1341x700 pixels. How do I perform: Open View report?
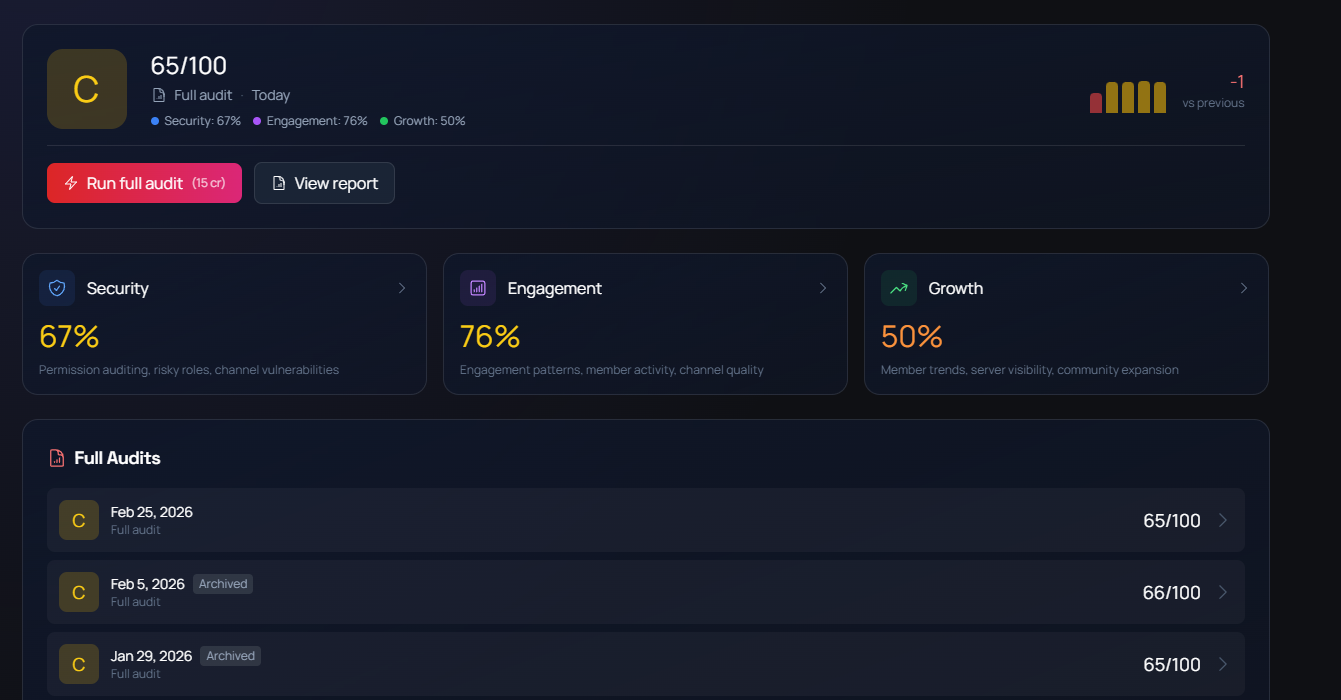tap(324, 183)
